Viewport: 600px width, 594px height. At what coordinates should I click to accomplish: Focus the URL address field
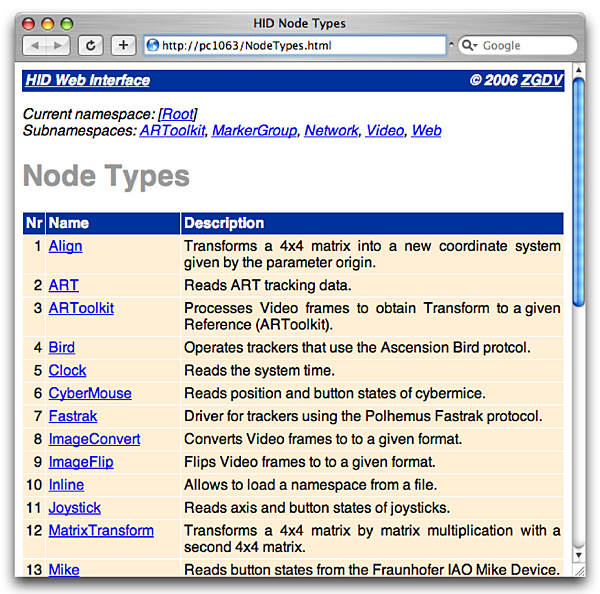coord(295,46)
